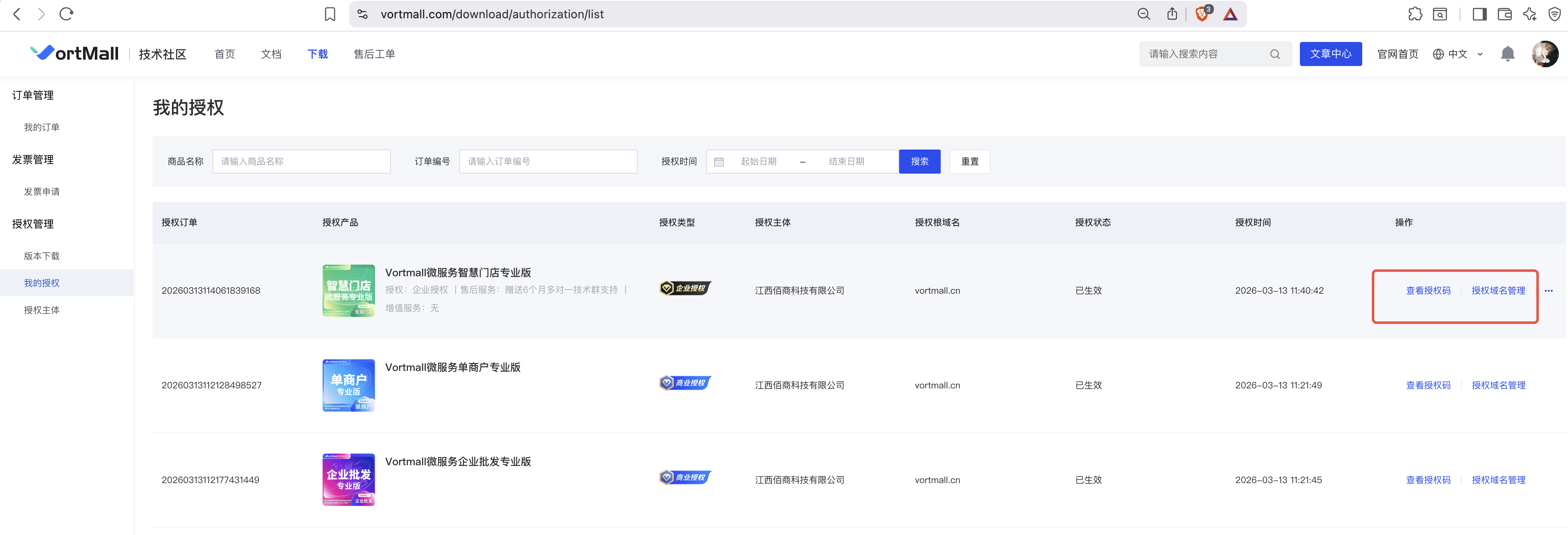
Task: Open the browser extensions puzzle icon
Action: pos(1415,14)
